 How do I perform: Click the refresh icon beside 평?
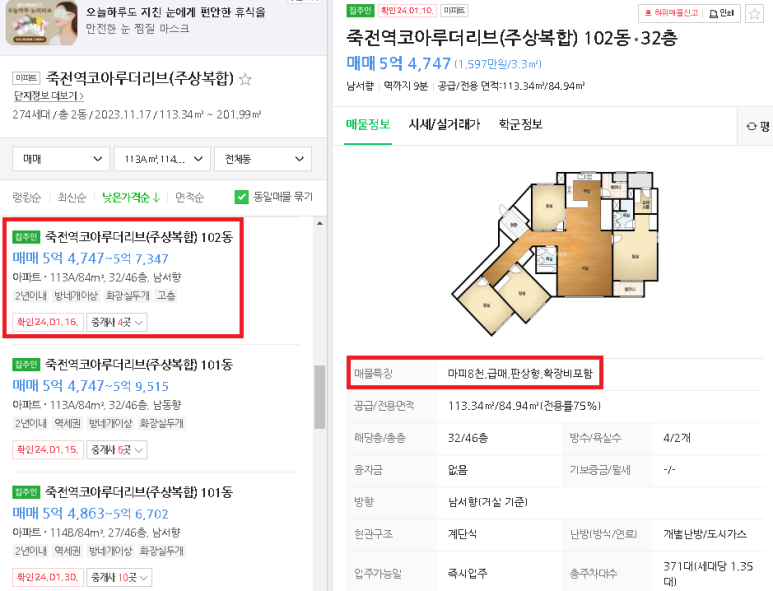coord(751,127)
